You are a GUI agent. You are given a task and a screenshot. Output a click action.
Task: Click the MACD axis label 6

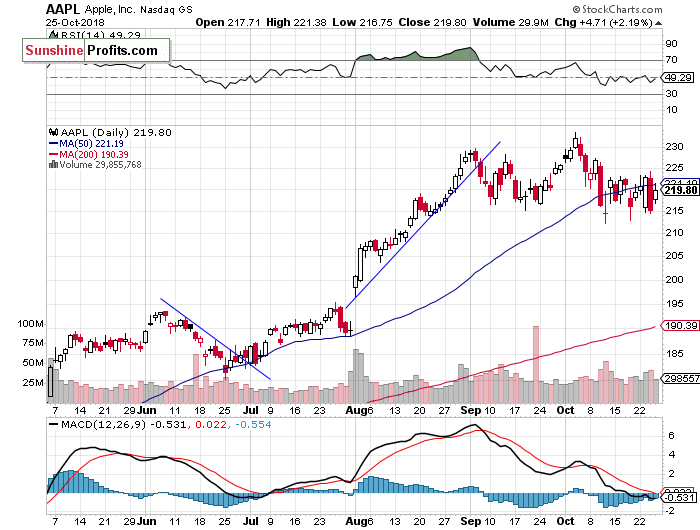pos(671,435)
